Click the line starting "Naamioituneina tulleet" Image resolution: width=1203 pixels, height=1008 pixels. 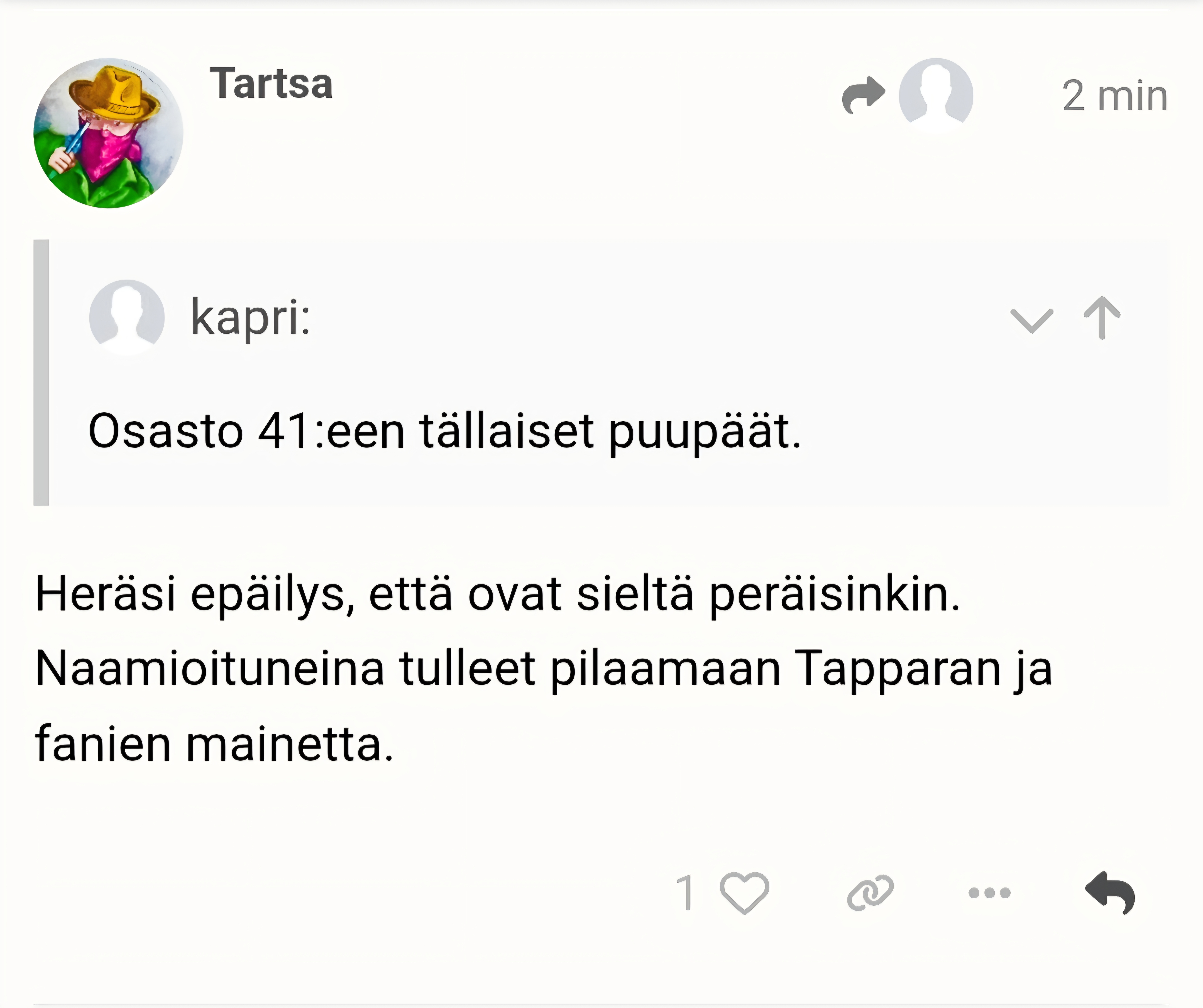click(x=543, y=668)
